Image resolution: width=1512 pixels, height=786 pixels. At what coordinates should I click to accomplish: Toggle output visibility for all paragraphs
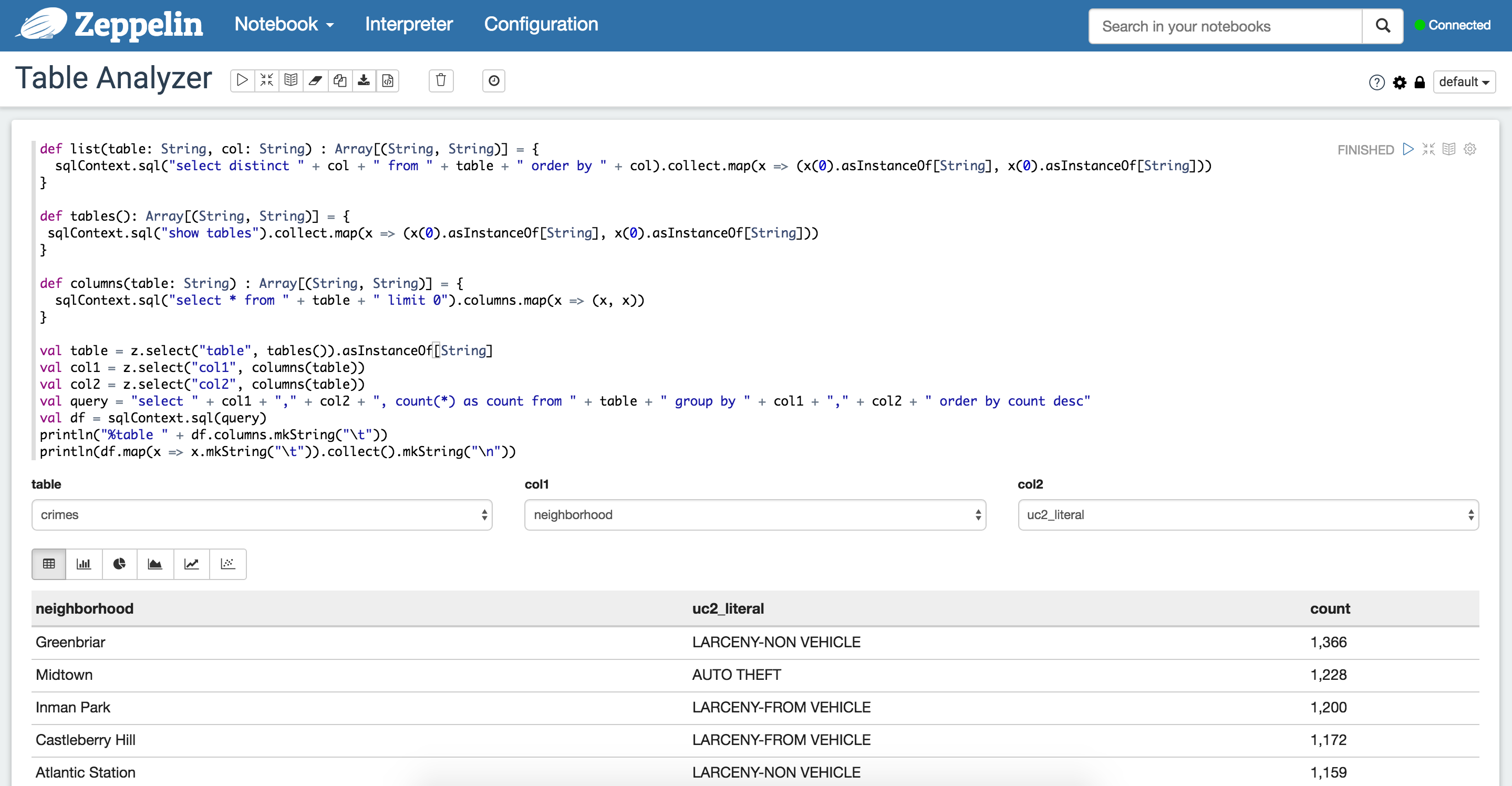pyautogui.click(x=291, y=80)
